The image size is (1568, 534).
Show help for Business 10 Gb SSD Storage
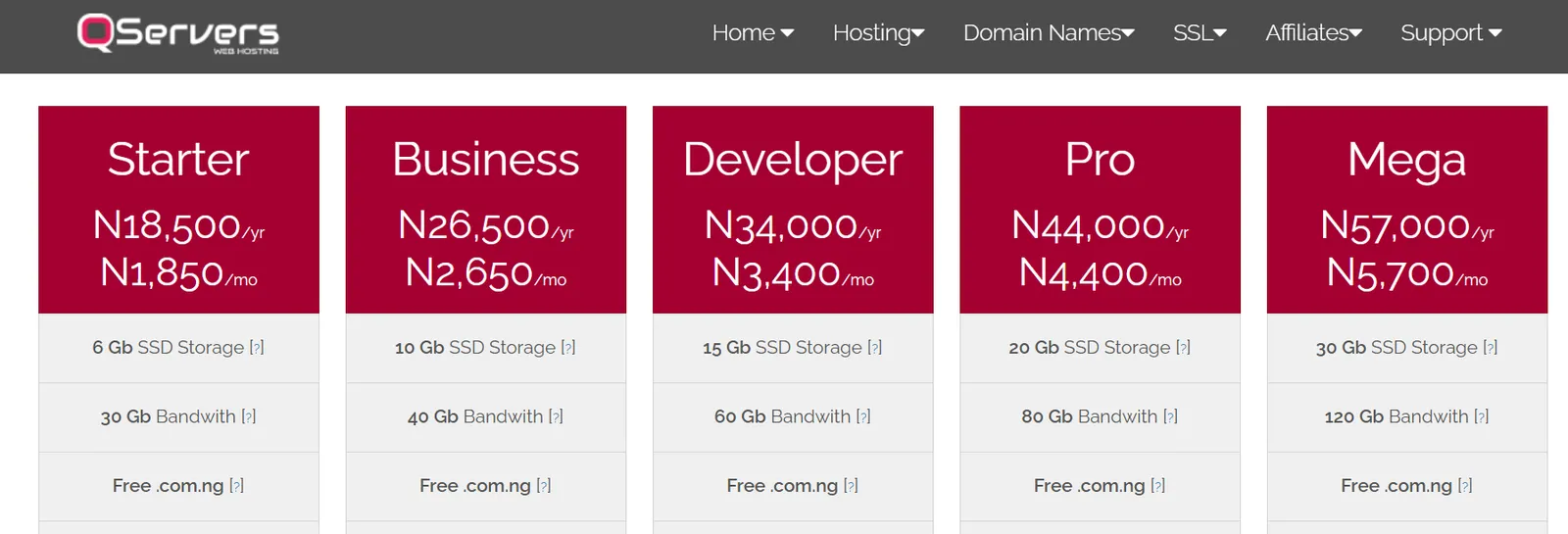[568, 348]
